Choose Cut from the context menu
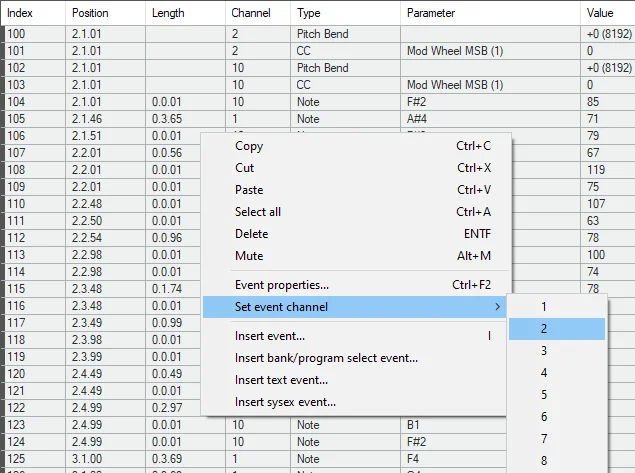The width and height of the screenshot is (635, 473). (354, 168)
